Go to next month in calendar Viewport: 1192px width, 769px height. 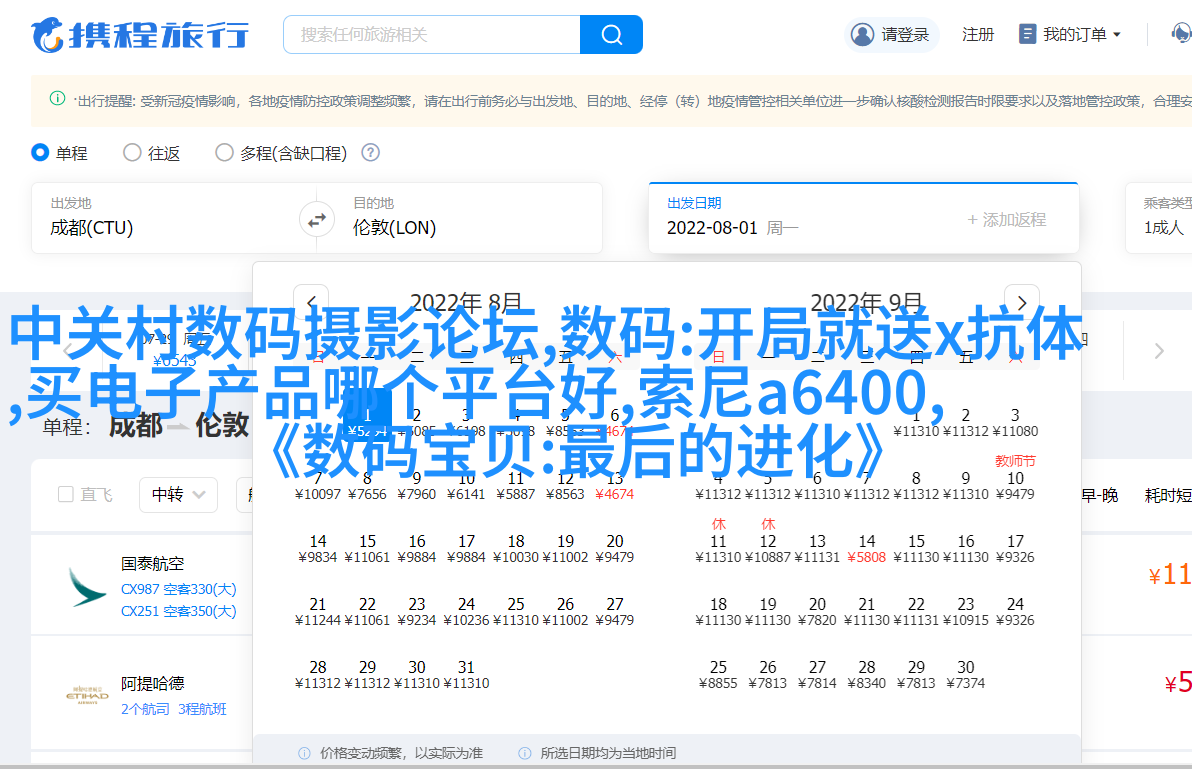(1022, 302)
